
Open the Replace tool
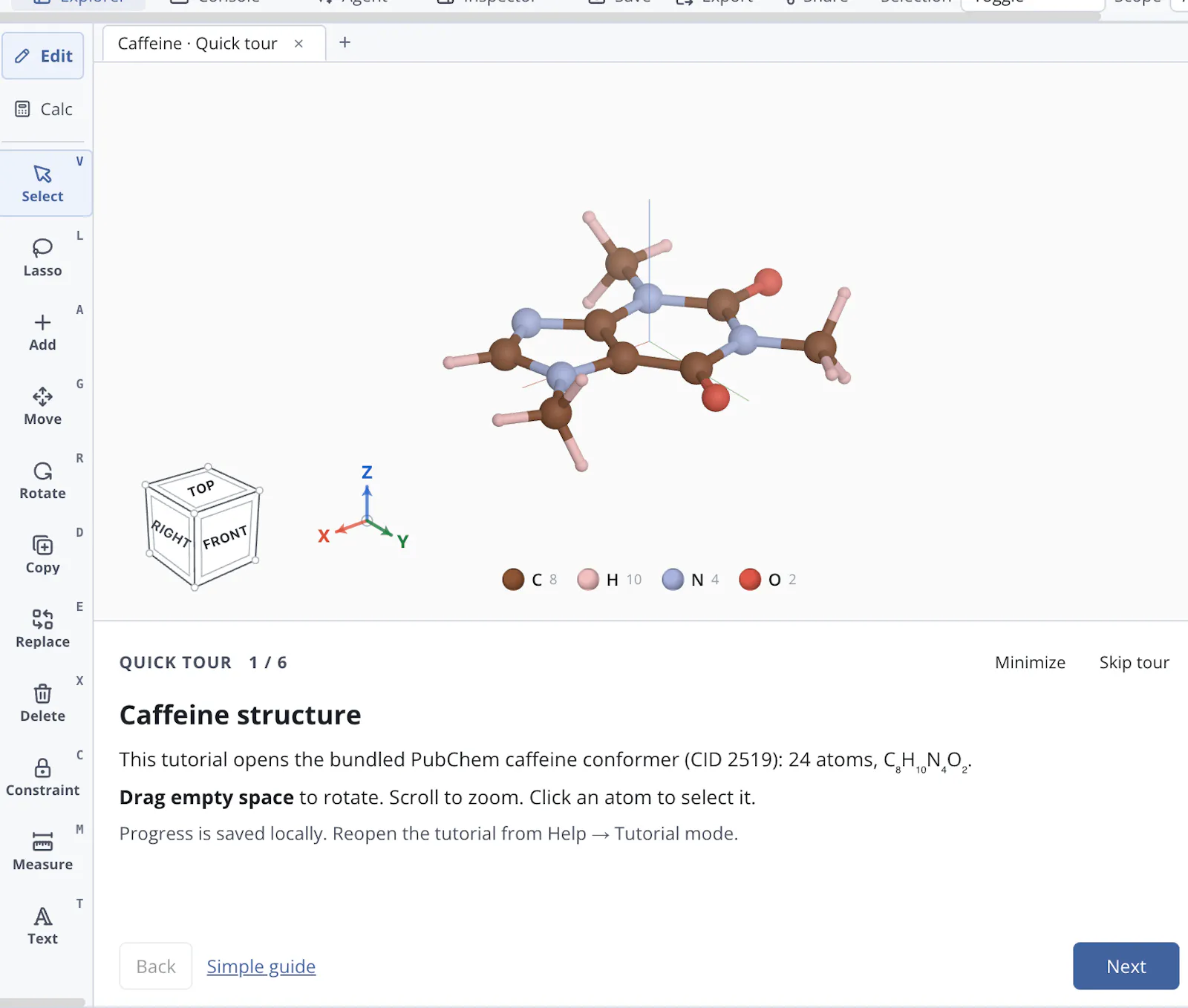point(45,629)
